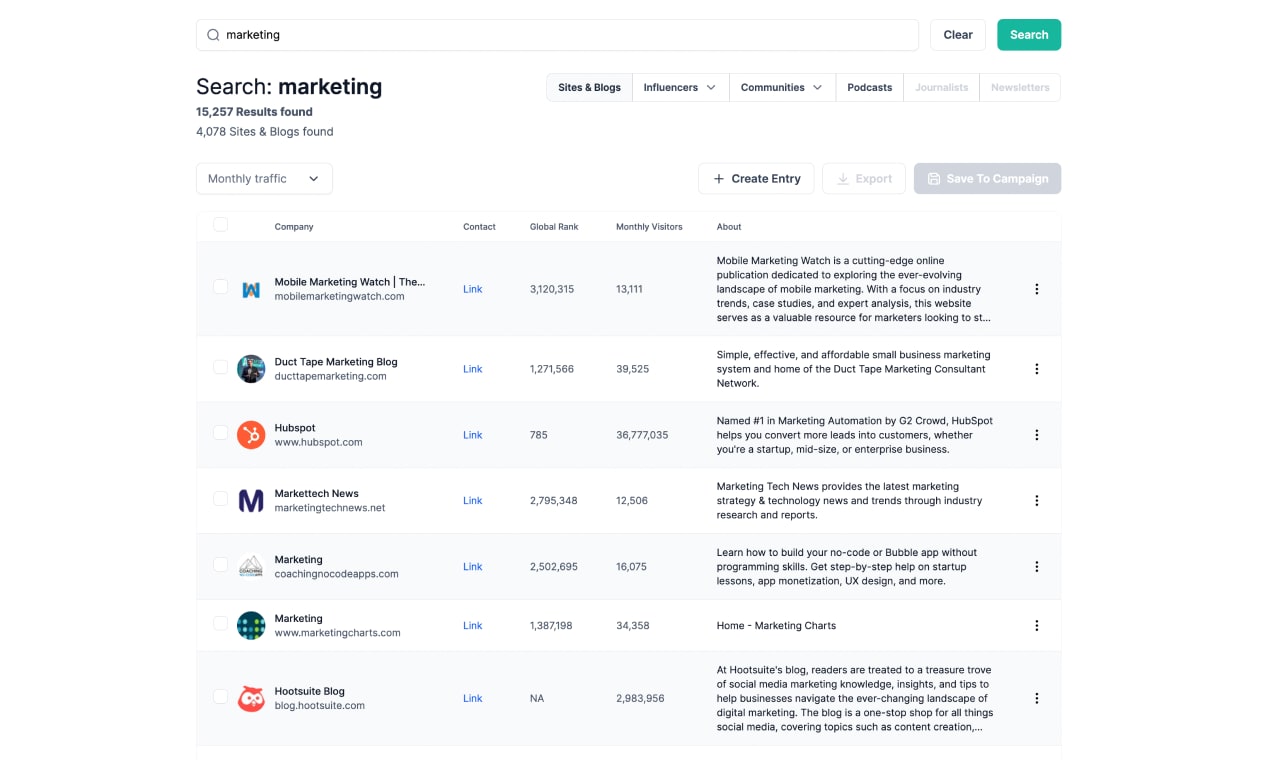Open three-dot menu for Hootsuite Blog row
The width and height of the screenshot is (1270, 760).
click(x=1036, y=698)
